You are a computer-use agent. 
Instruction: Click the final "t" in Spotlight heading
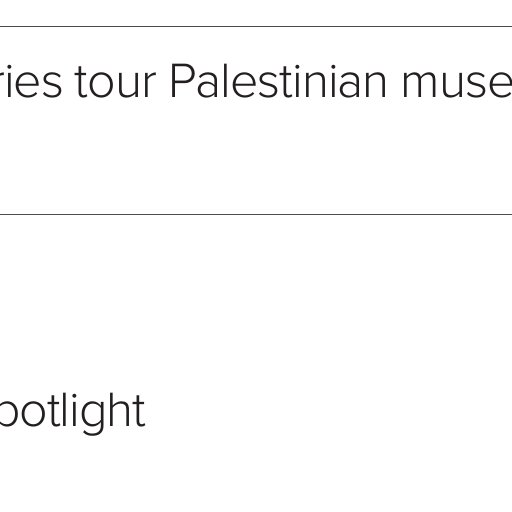(x=140, y=413)
